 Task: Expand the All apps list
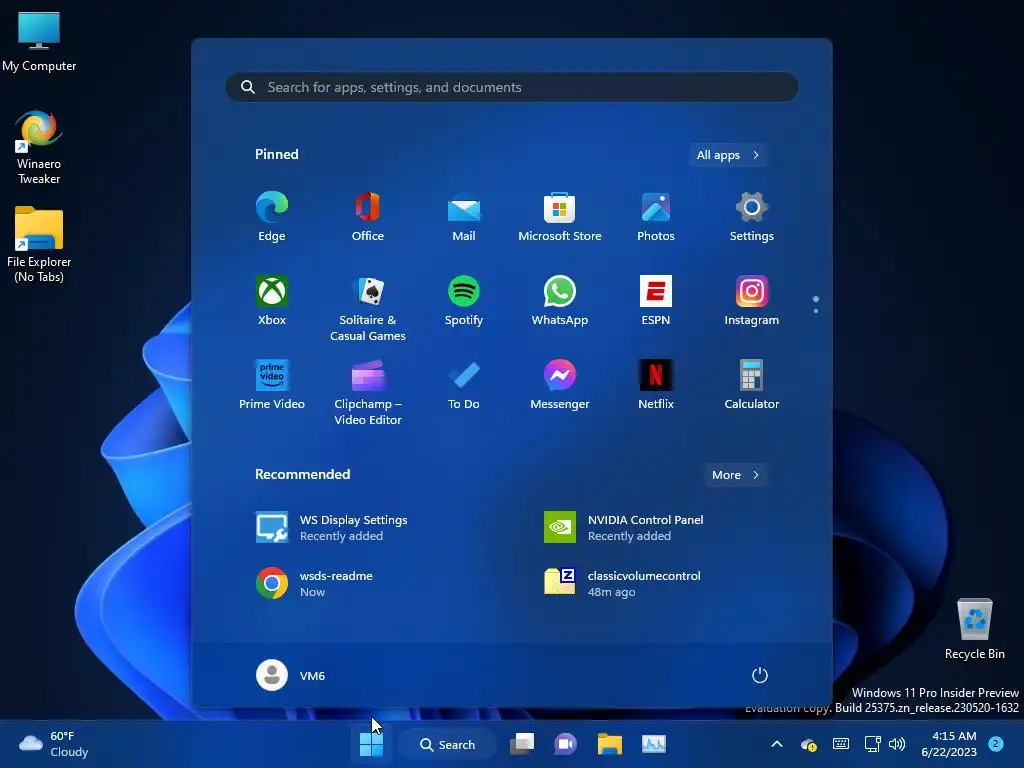click(728, 155)
